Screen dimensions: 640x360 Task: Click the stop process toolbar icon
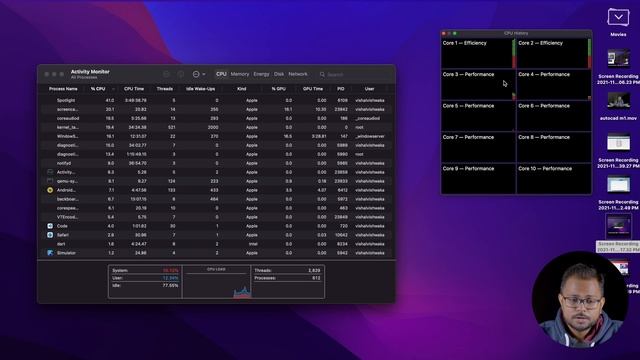point(166,74)
